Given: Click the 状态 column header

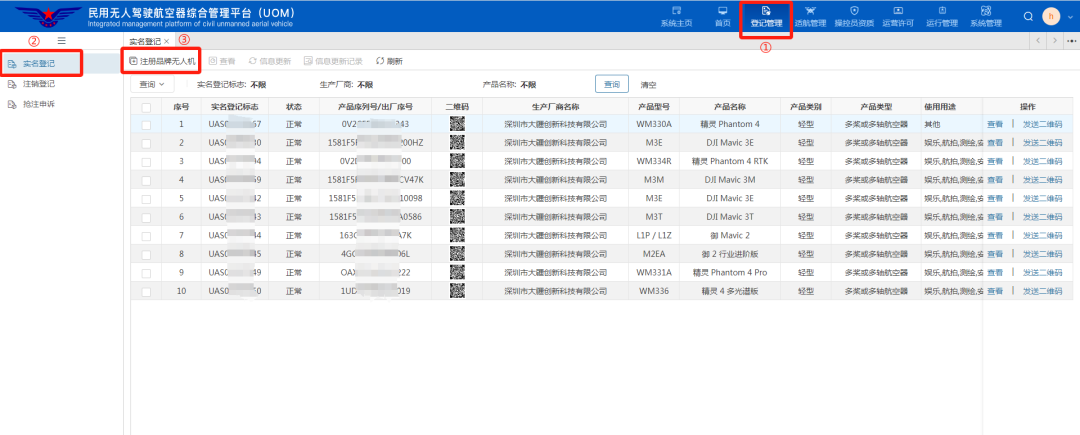Looking at the screenshot, I should (x=294, y=107).
